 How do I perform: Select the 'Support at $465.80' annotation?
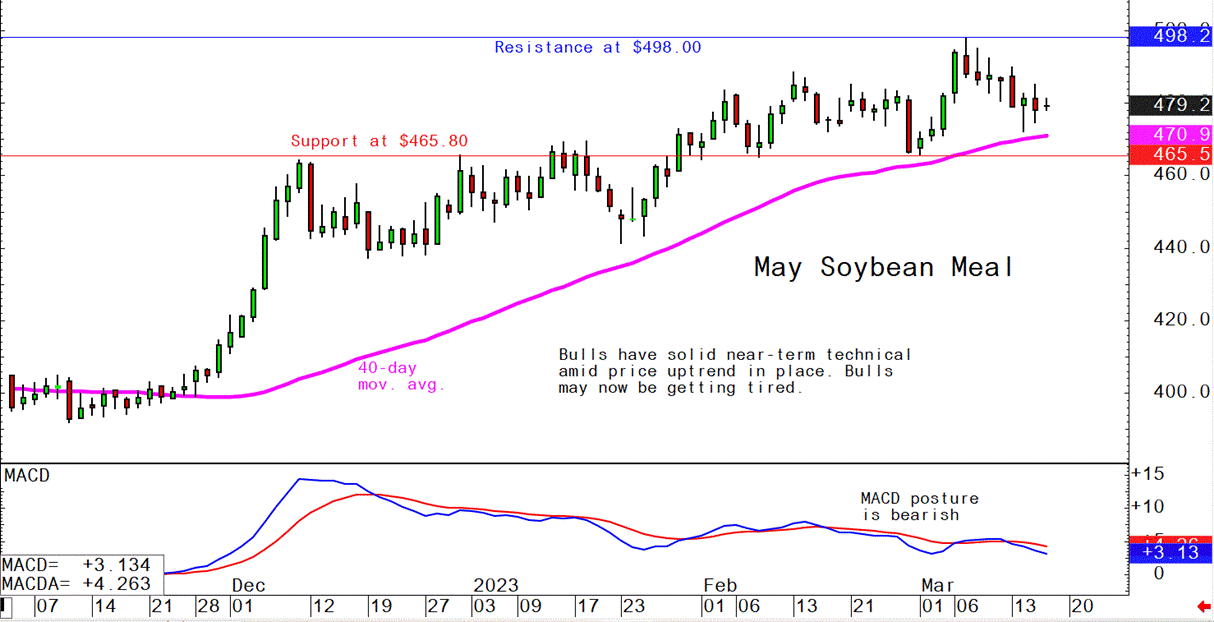(x=379, y=141)
